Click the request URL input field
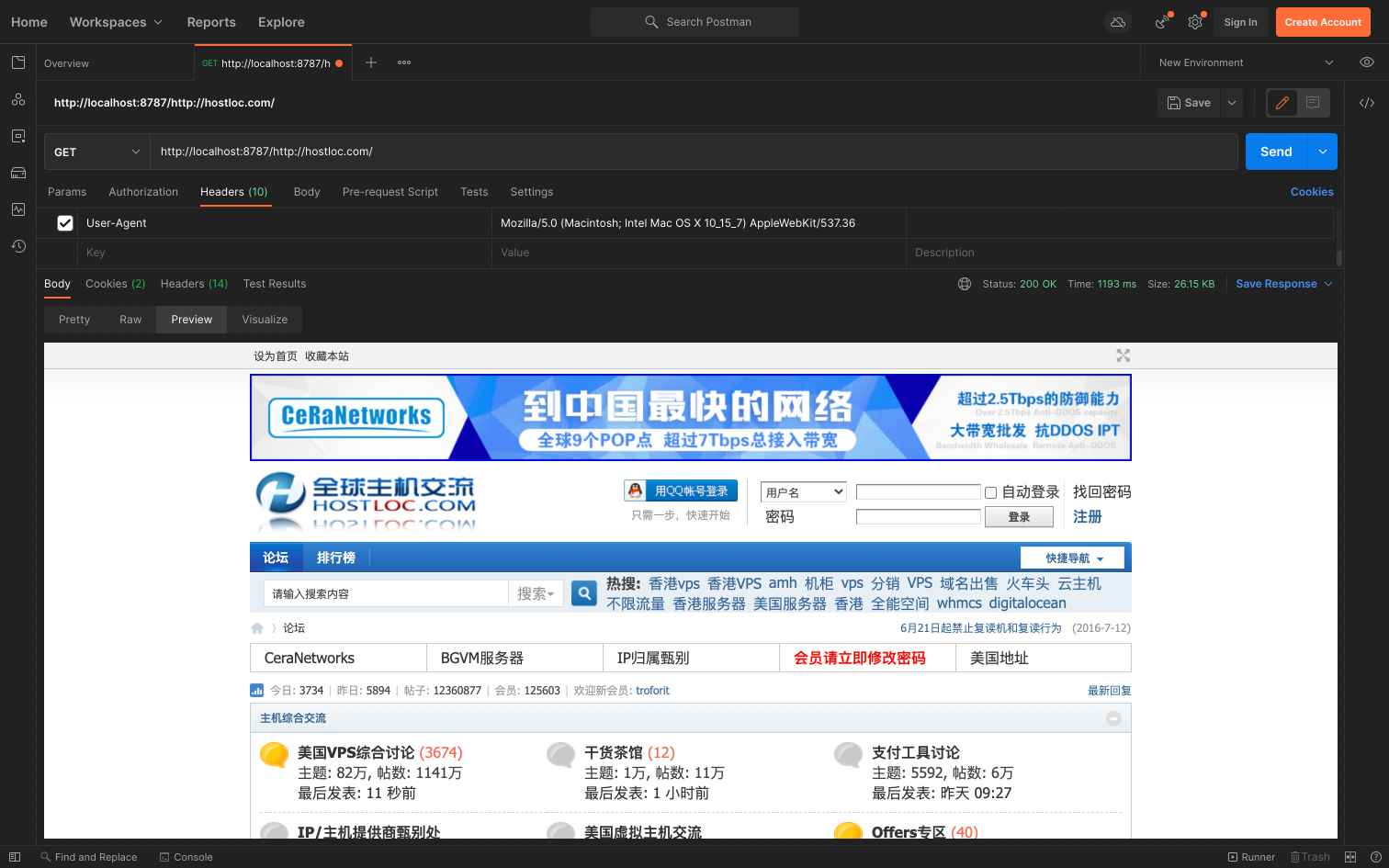This screenshot has width=1389, height=868. (694, 152)
